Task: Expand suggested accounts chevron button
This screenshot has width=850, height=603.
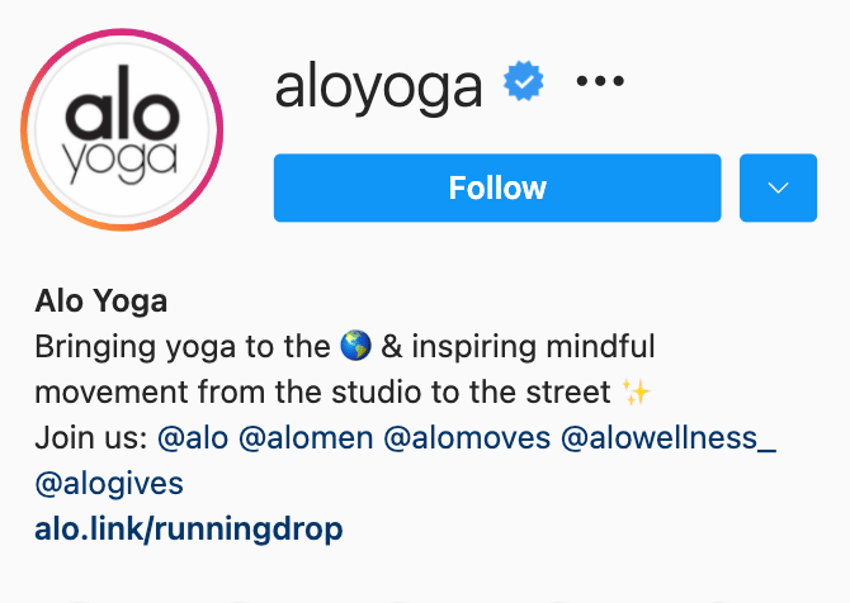Action: [778, 188]
